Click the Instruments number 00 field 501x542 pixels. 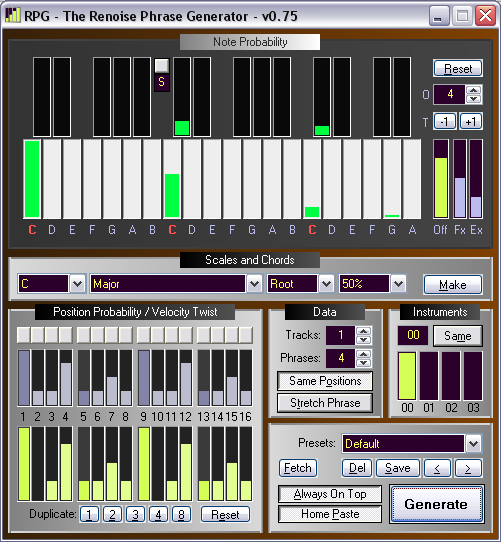click(x=413, y=335)
